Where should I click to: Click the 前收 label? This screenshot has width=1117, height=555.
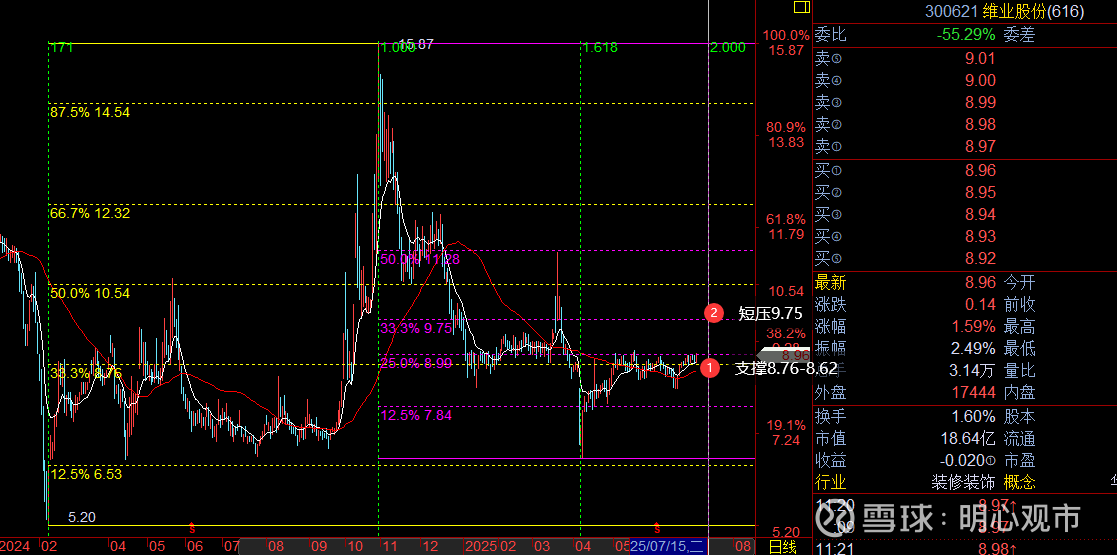pyautogui.click(x=1019, y=305)
